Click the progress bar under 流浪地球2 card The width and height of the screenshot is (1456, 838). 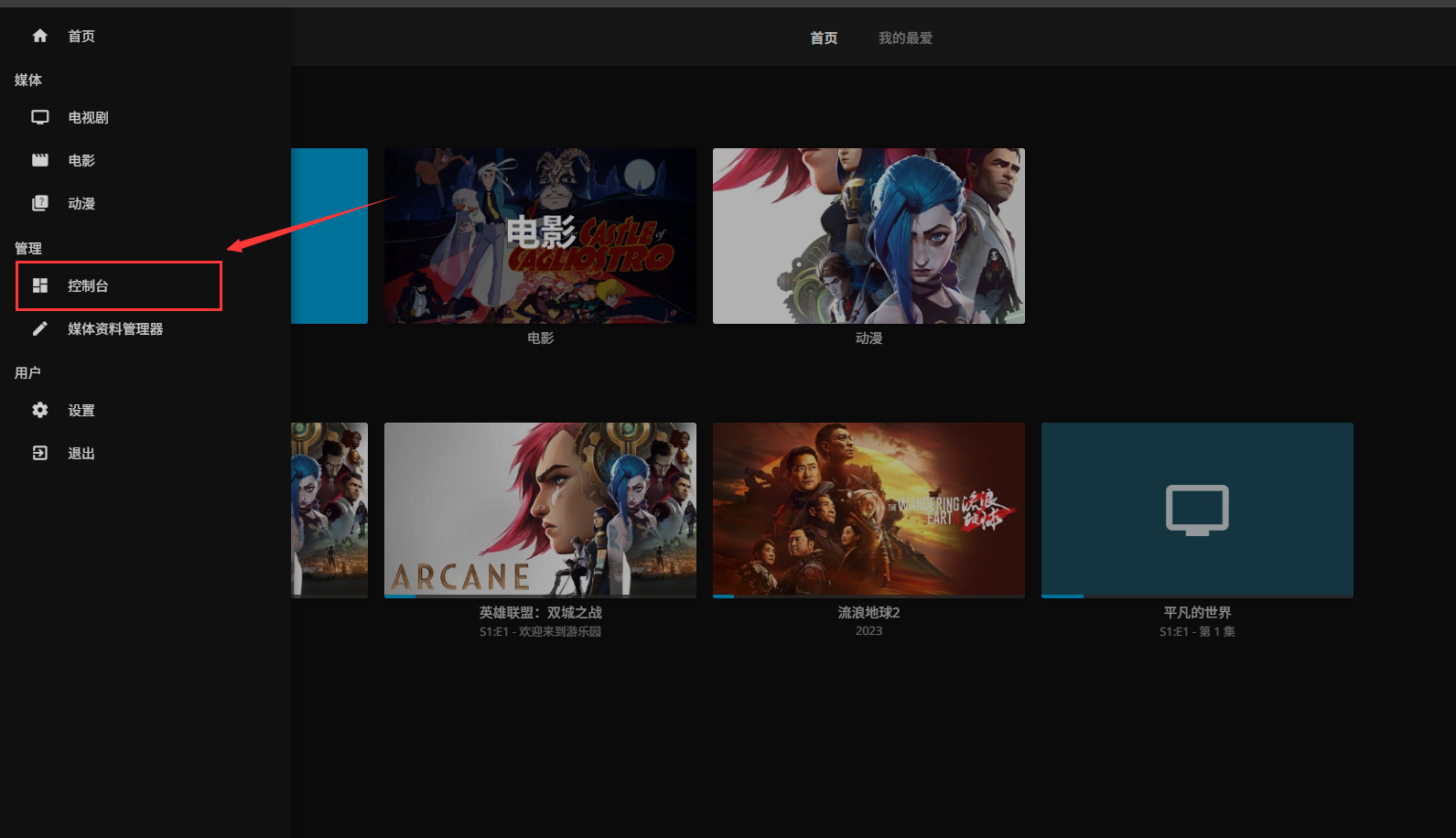868,596
